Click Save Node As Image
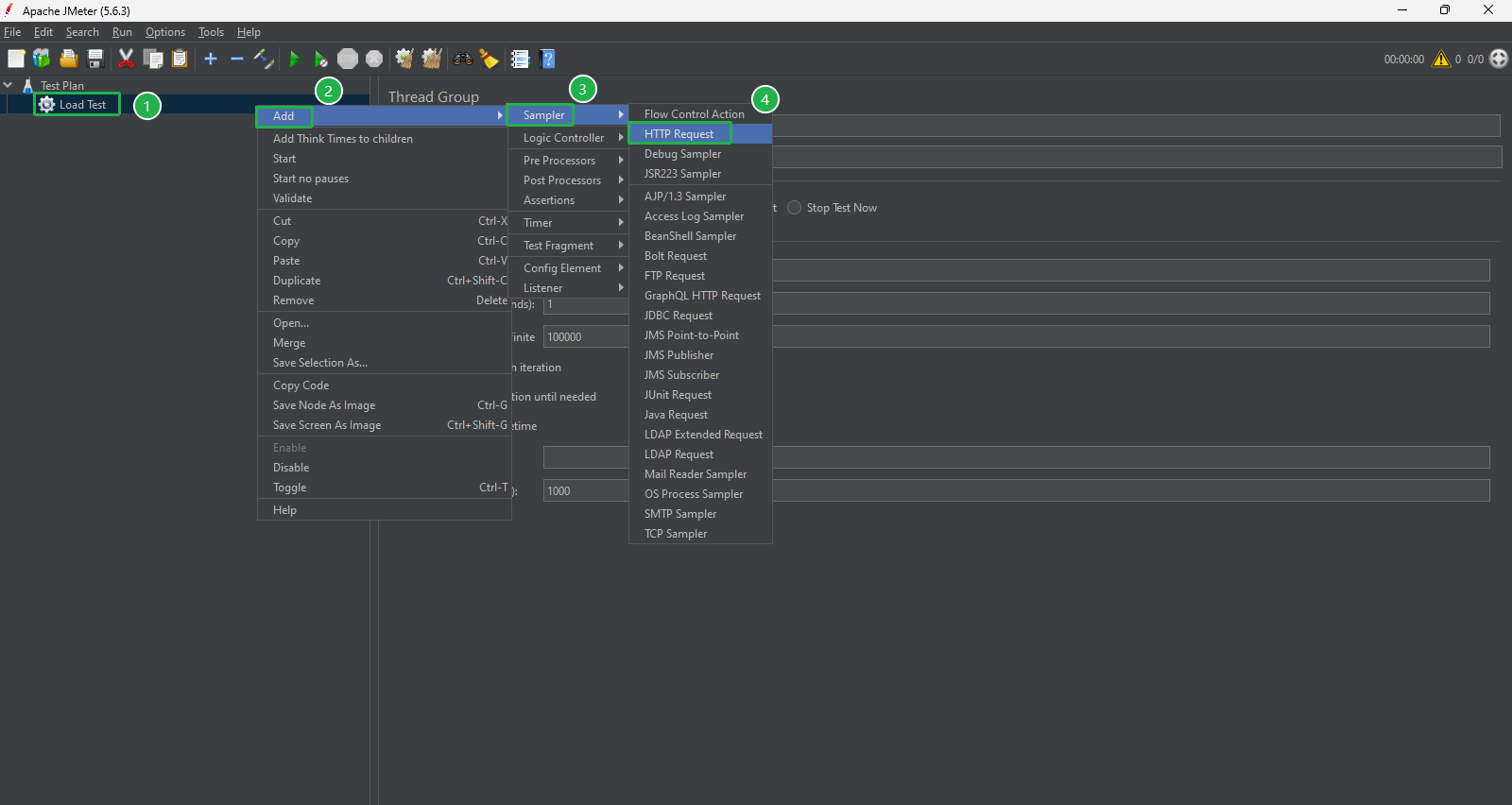Viewport: 1512px width, 805px height. [384, 405]
